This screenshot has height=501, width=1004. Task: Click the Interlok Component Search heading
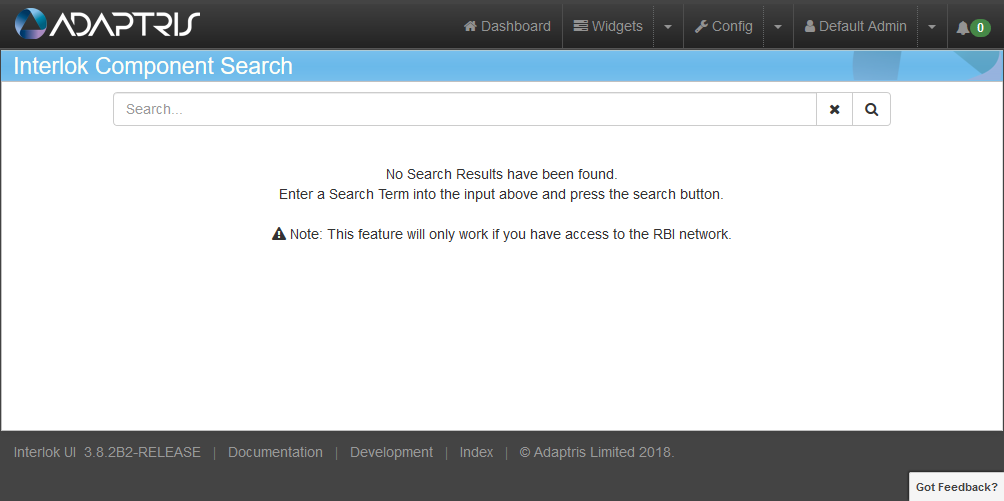(153, 66)
